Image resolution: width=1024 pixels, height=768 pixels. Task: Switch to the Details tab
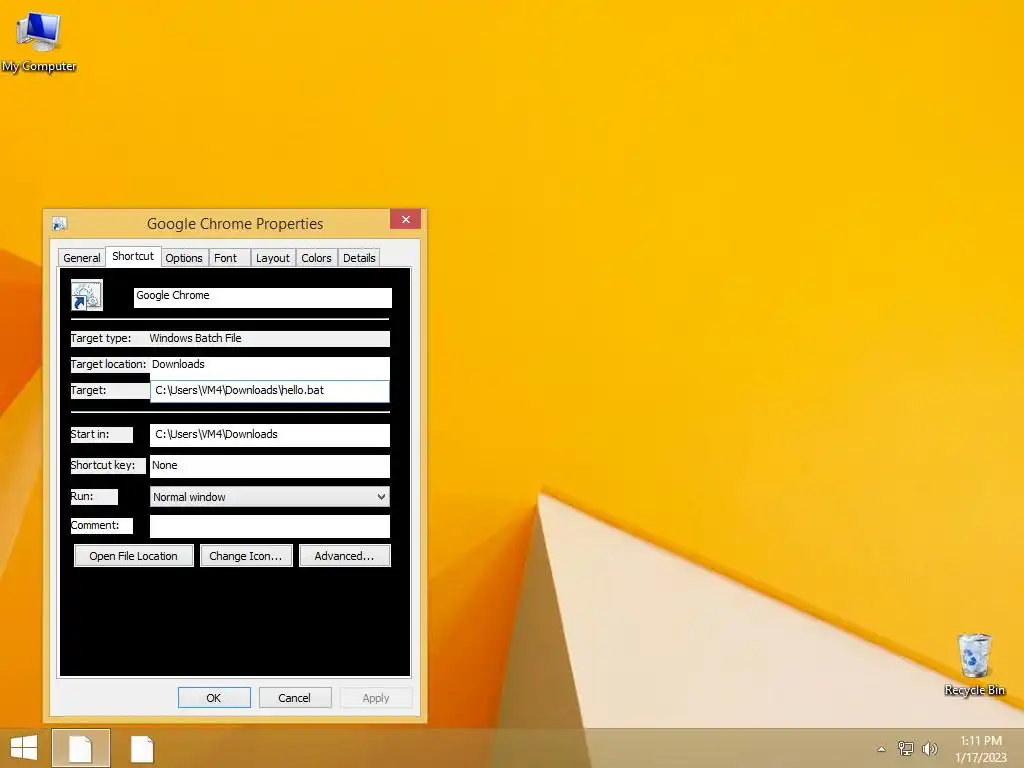click(x=359, y=258)
